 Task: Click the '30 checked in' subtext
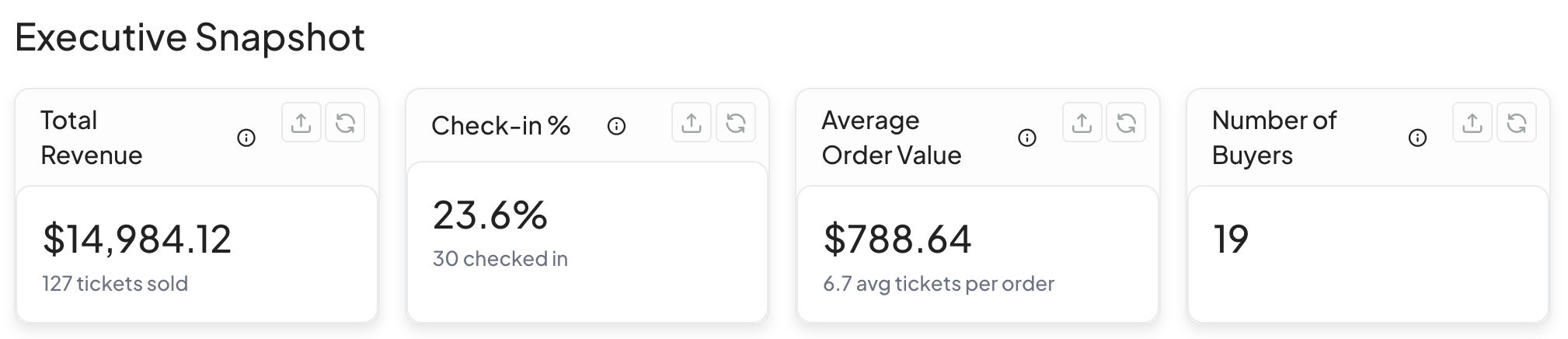500,258
